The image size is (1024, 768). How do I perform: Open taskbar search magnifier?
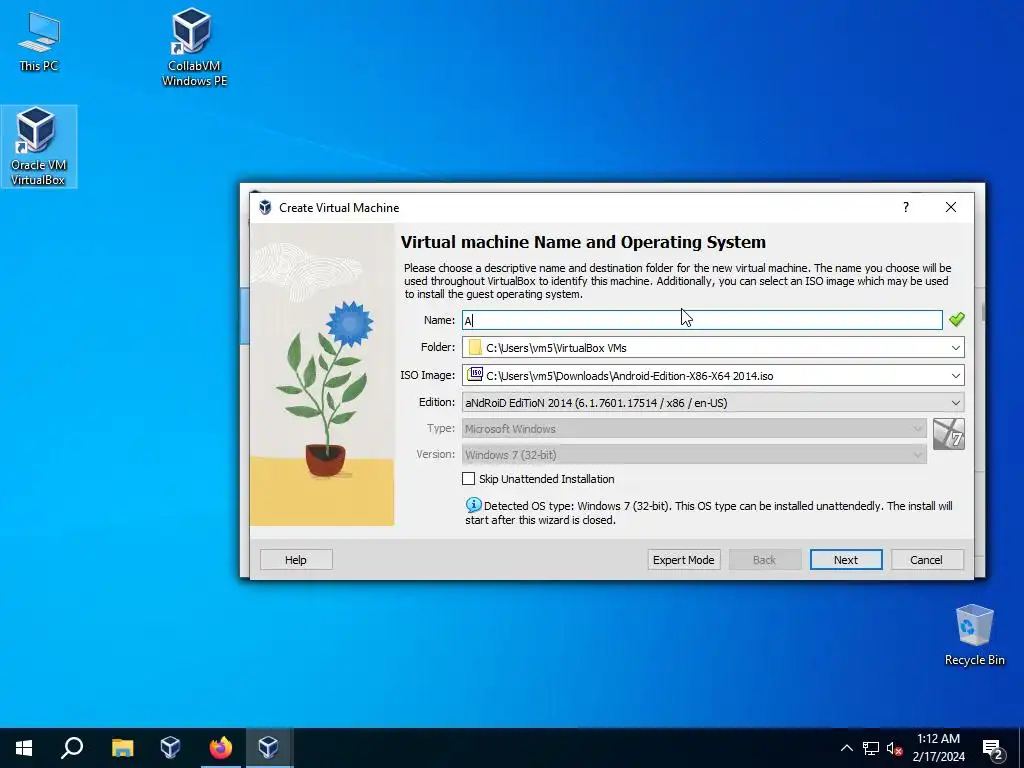(72, 747)
